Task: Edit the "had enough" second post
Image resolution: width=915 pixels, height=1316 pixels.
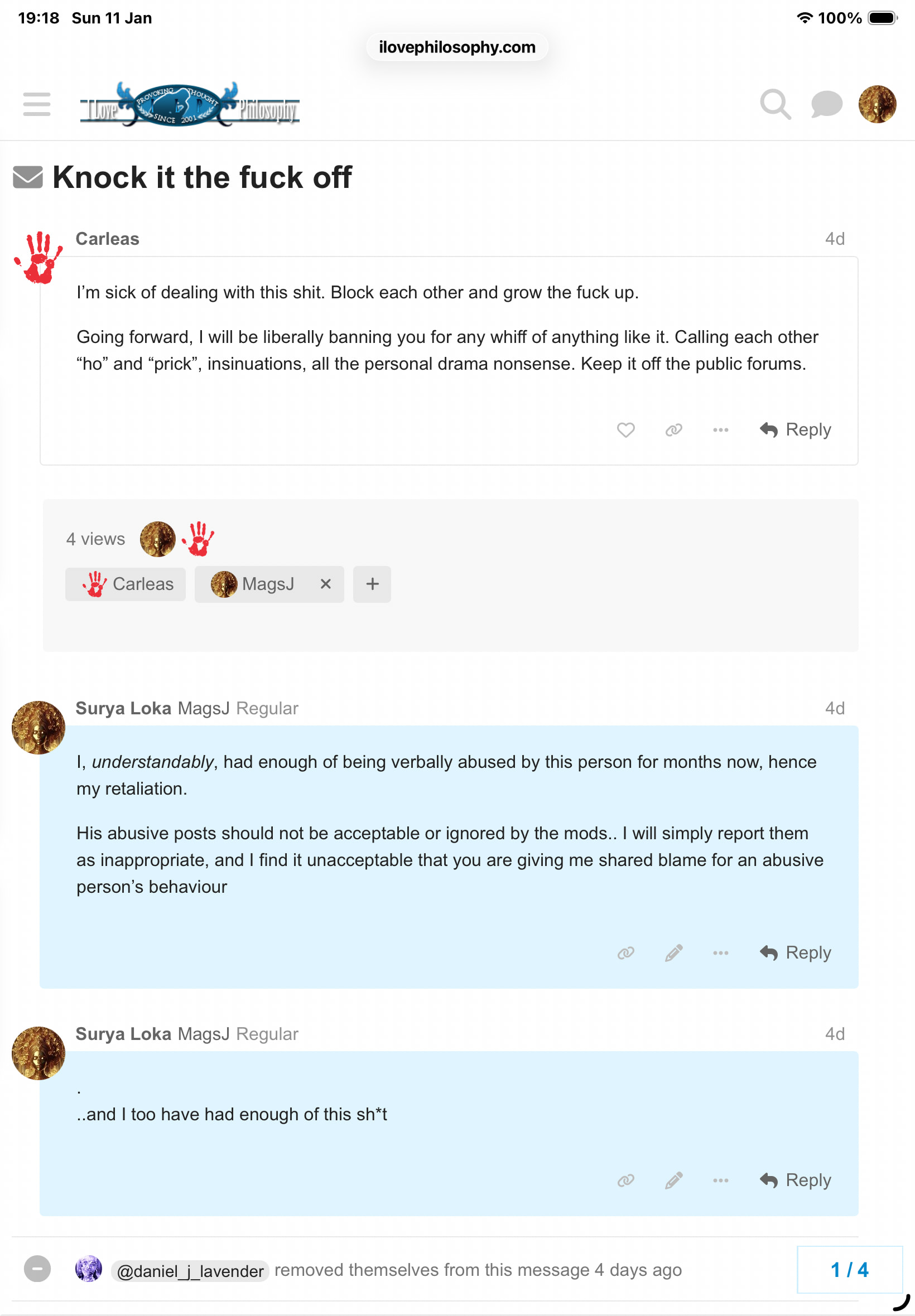Action: [673, 1180]
